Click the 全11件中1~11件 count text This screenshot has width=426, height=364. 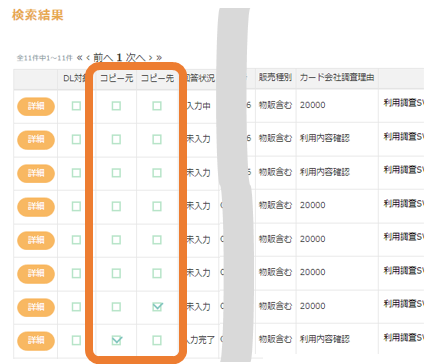(x=44, y=58)
